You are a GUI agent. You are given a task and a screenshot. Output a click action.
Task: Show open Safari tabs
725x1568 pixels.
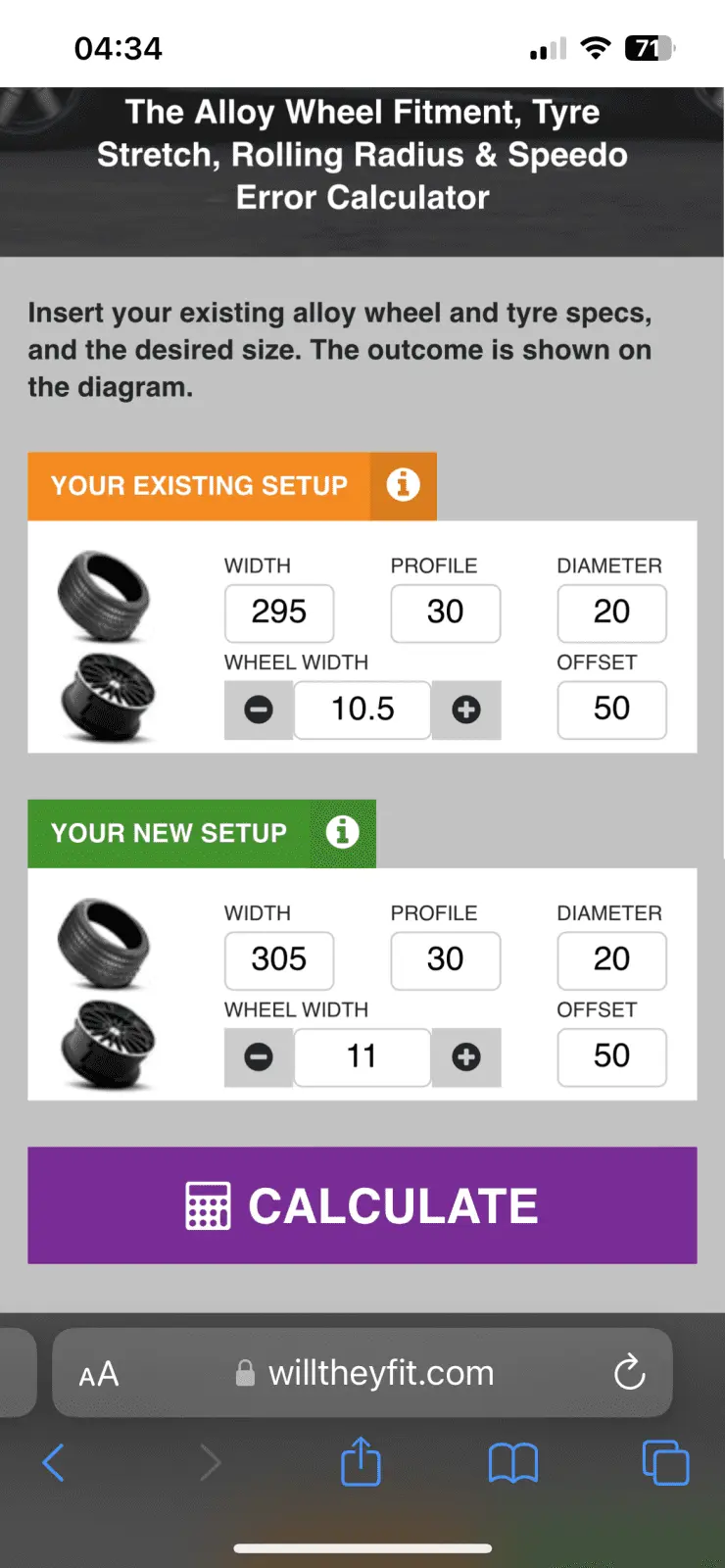tap(665, 1463)
